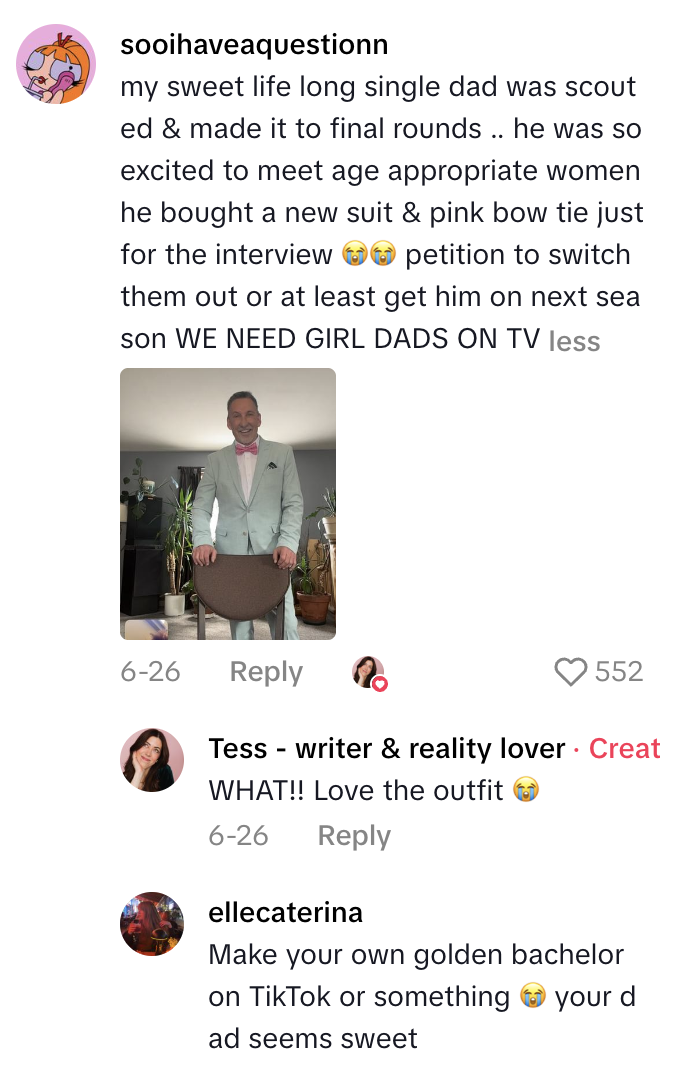Open the Tess - writer & reality lover username
Viewport: 676px width, 1068px height.
(386, 749)
